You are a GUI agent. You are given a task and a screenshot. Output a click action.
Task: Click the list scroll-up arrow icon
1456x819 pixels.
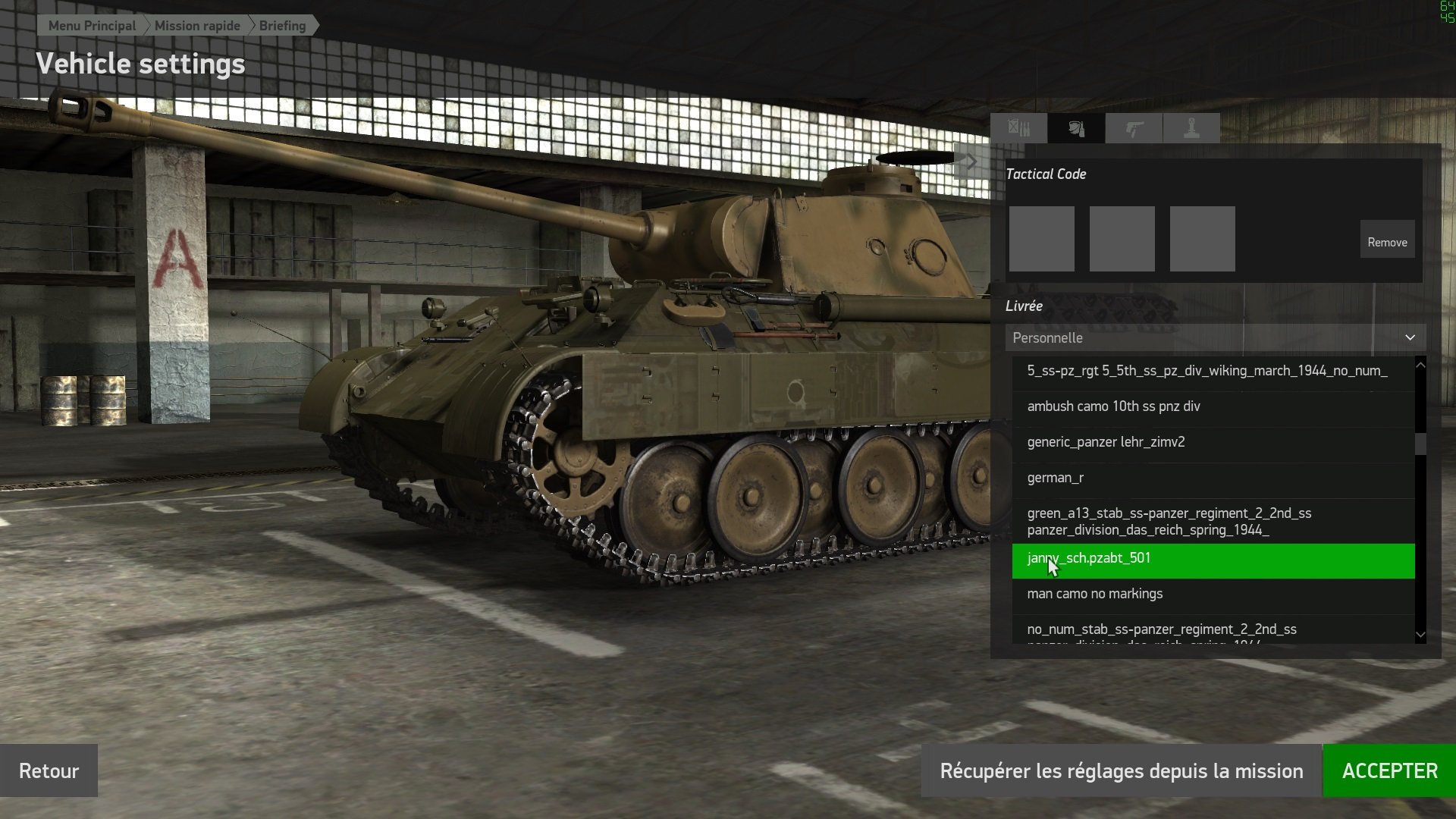(x=1420, y=365)
